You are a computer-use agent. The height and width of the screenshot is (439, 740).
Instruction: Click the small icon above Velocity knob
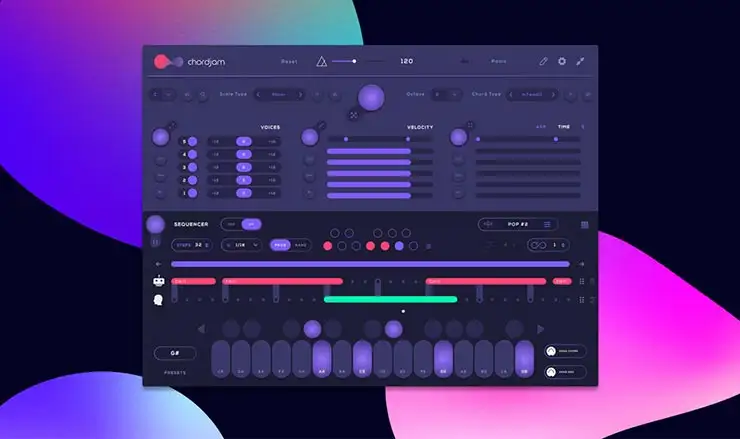[x=321, y=126]
